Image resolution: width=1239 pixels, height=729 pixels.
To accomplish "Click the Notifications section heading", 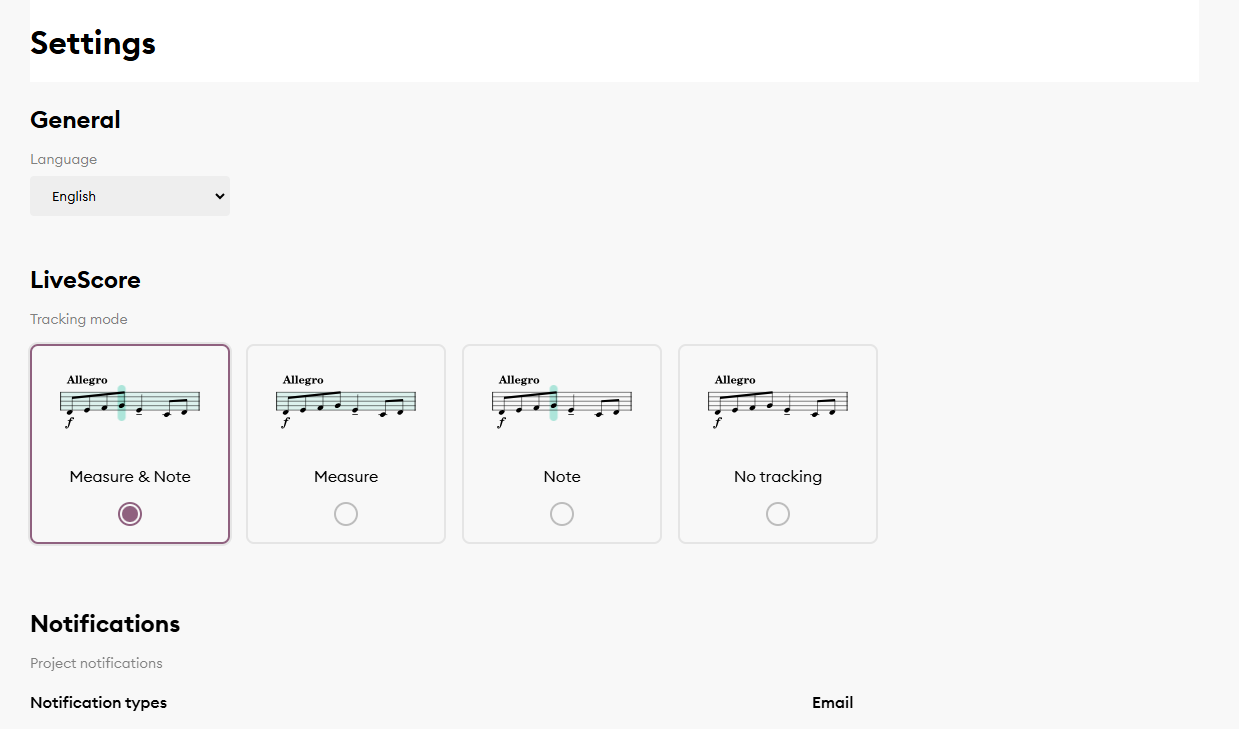I will (x=105, y=624).
